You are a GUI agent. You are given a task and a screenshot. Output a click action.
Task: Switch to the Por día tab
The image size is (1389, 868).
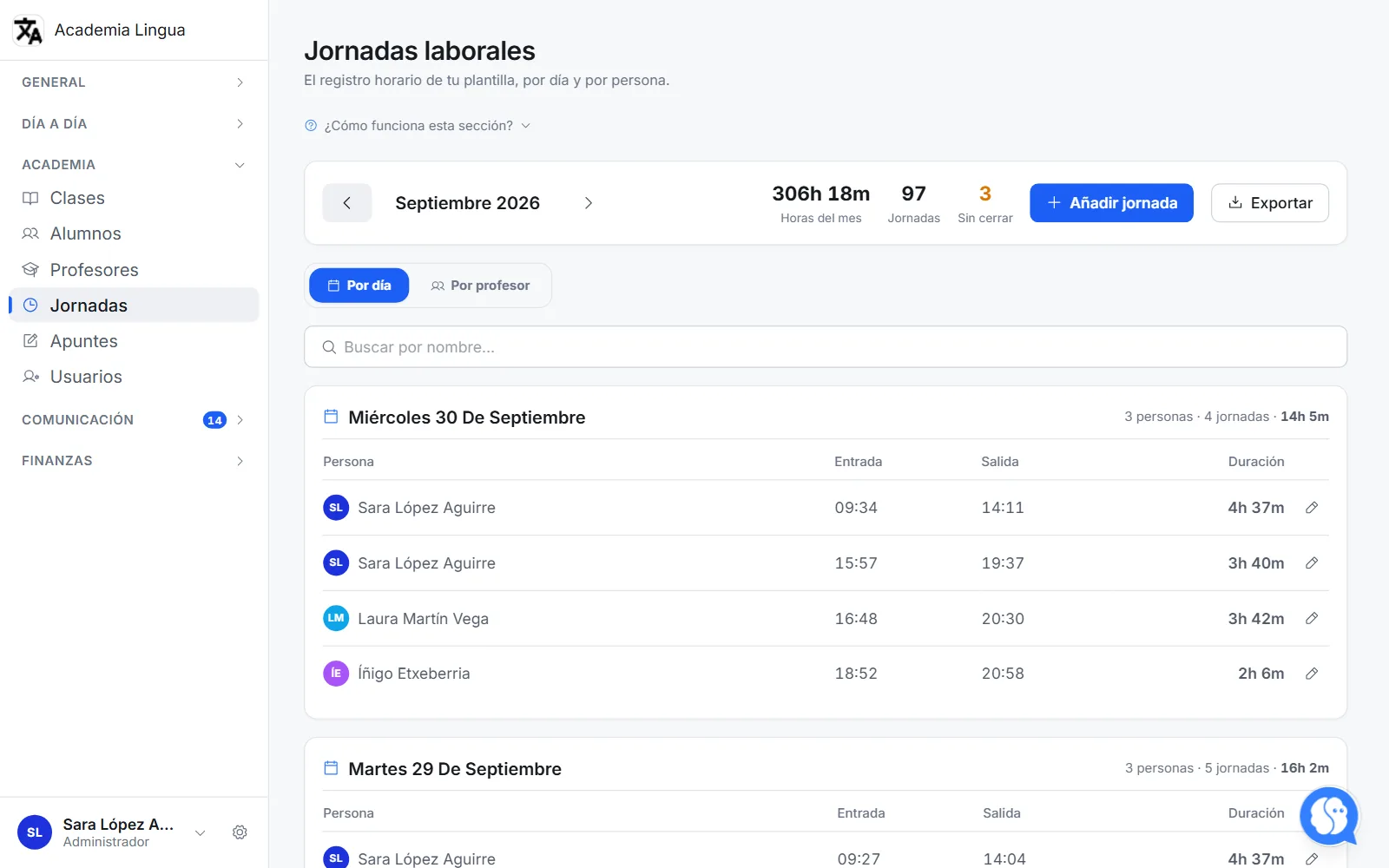[359, 286]
